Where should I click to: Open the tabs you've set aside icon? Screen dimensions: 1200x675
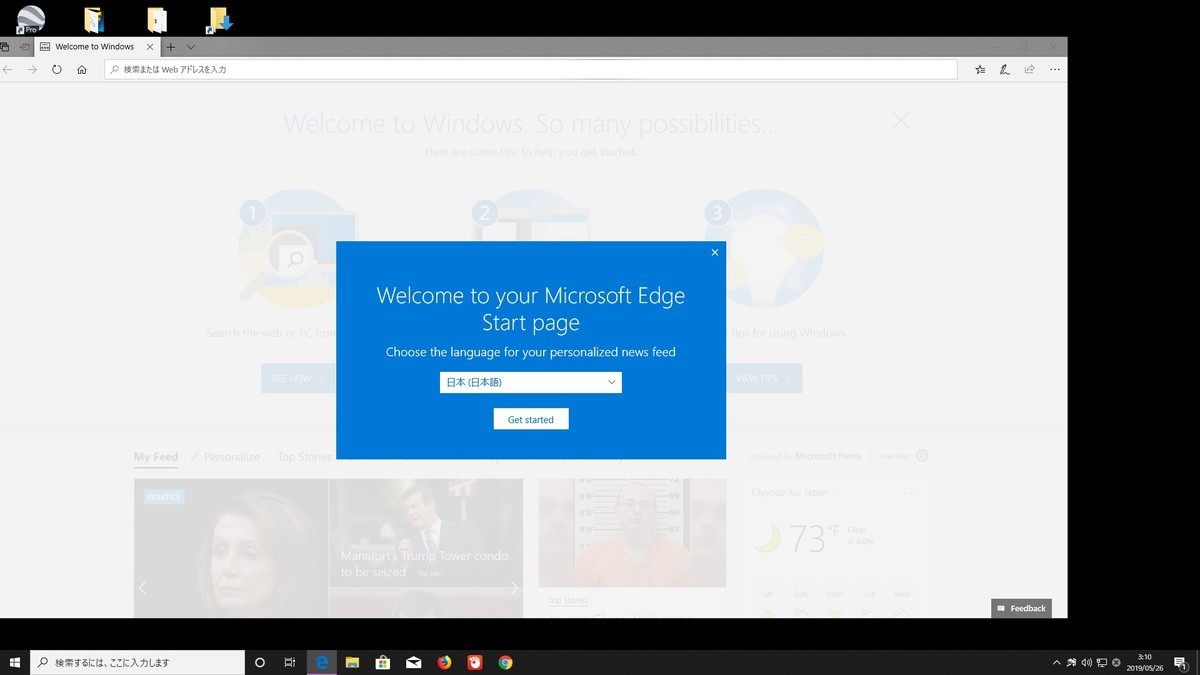(x=5, y=47)
